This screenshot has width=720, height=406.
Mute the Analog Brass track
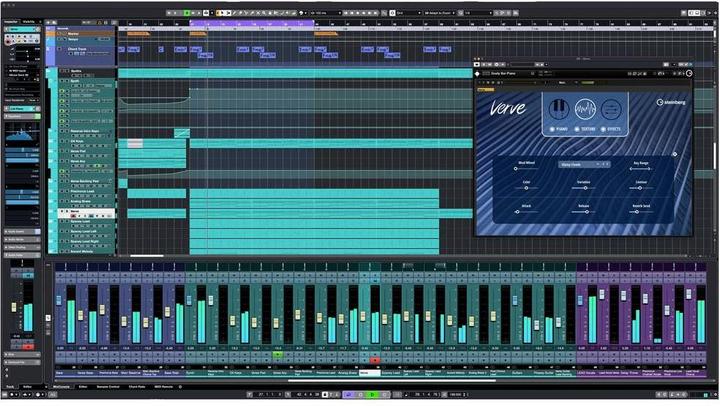[62, 202]
